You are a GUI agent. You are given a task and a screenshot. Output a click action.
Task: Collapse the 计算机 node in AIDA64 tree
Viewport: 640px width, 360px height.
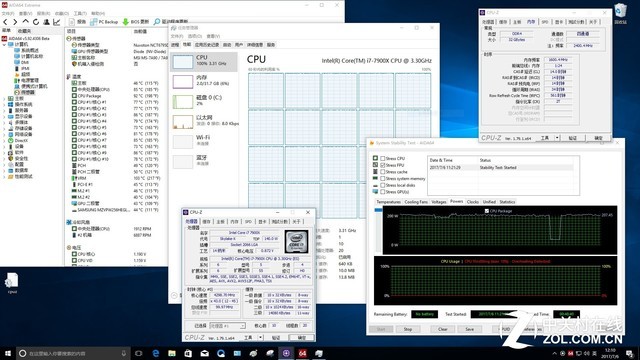tap(4, 44)
